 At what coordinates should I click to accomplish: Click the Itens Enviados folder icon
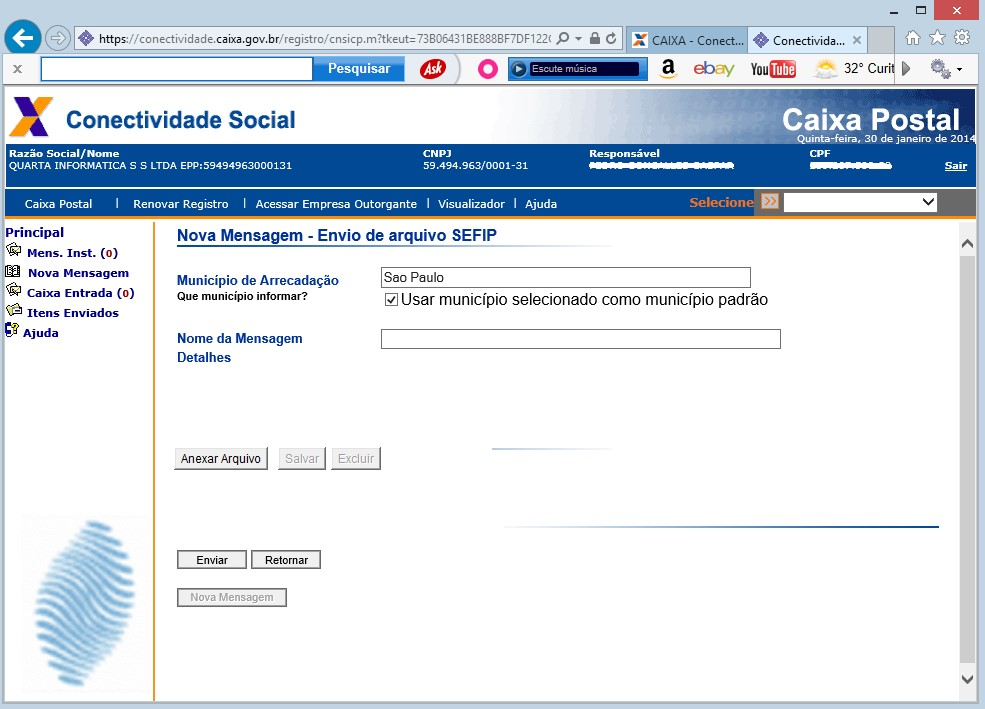(14, 310)
